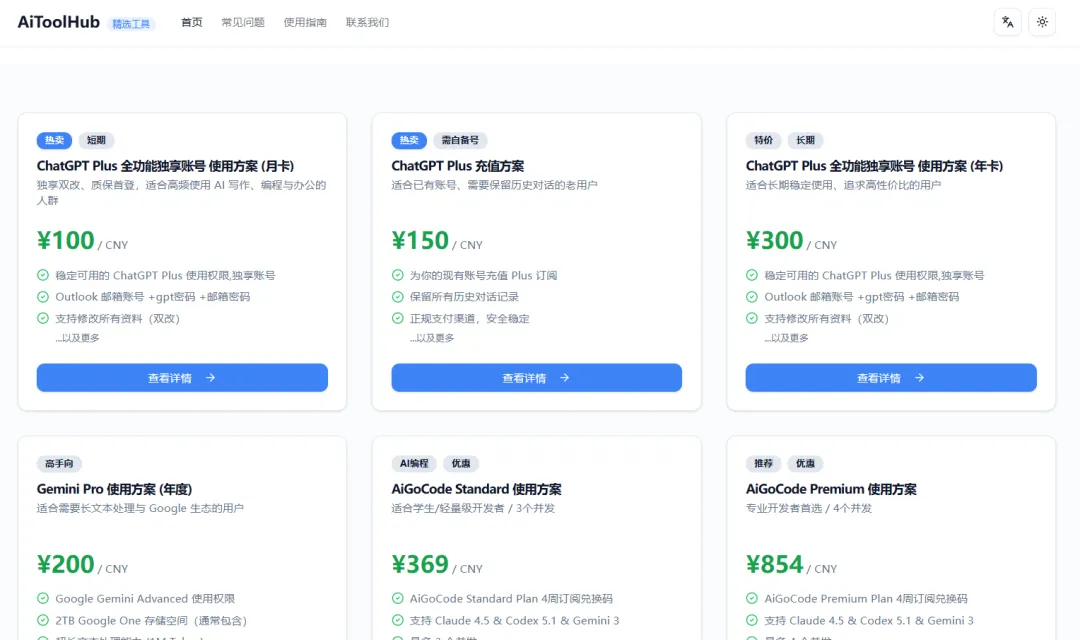
Task: Click the 优惠 tag on AiGoCode Standard card
Action: click(x=461, y=464)
